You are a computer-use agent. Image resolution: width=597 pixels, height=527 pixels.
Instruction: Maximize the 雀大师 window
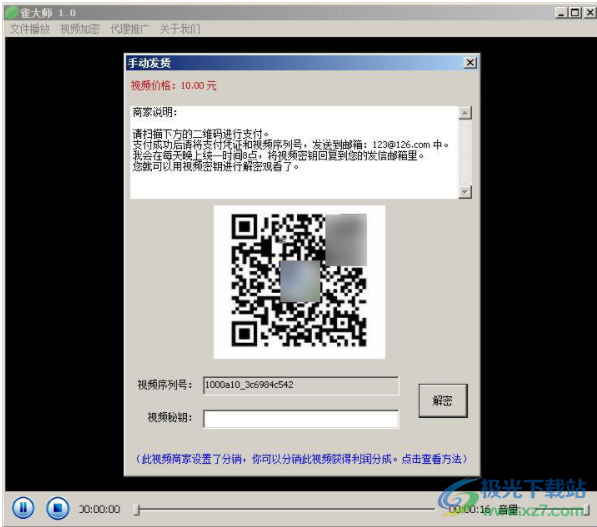[x=575, y=13]
